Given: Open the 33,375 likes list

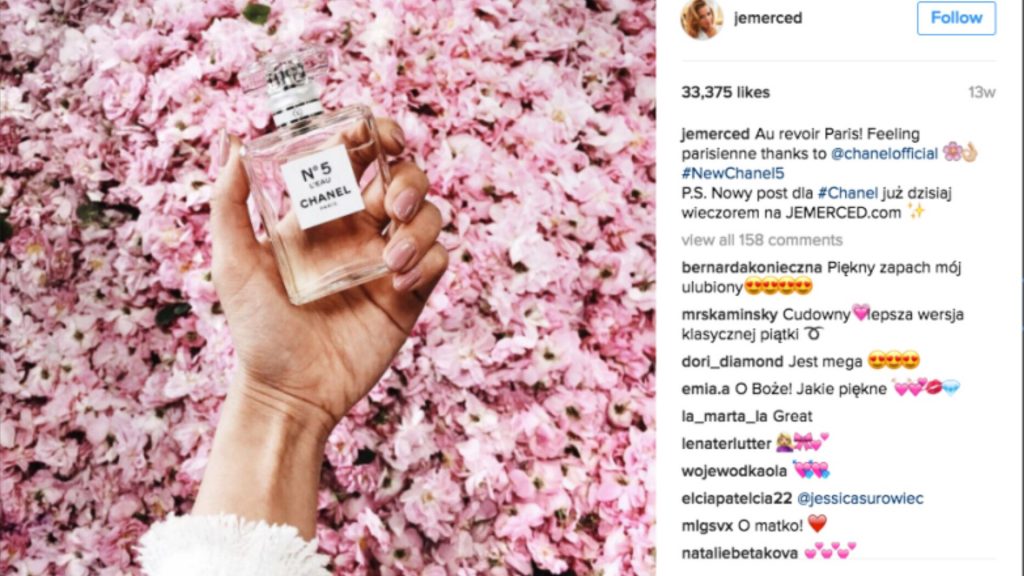Looking at the screenshot, I should coord(726,92).
